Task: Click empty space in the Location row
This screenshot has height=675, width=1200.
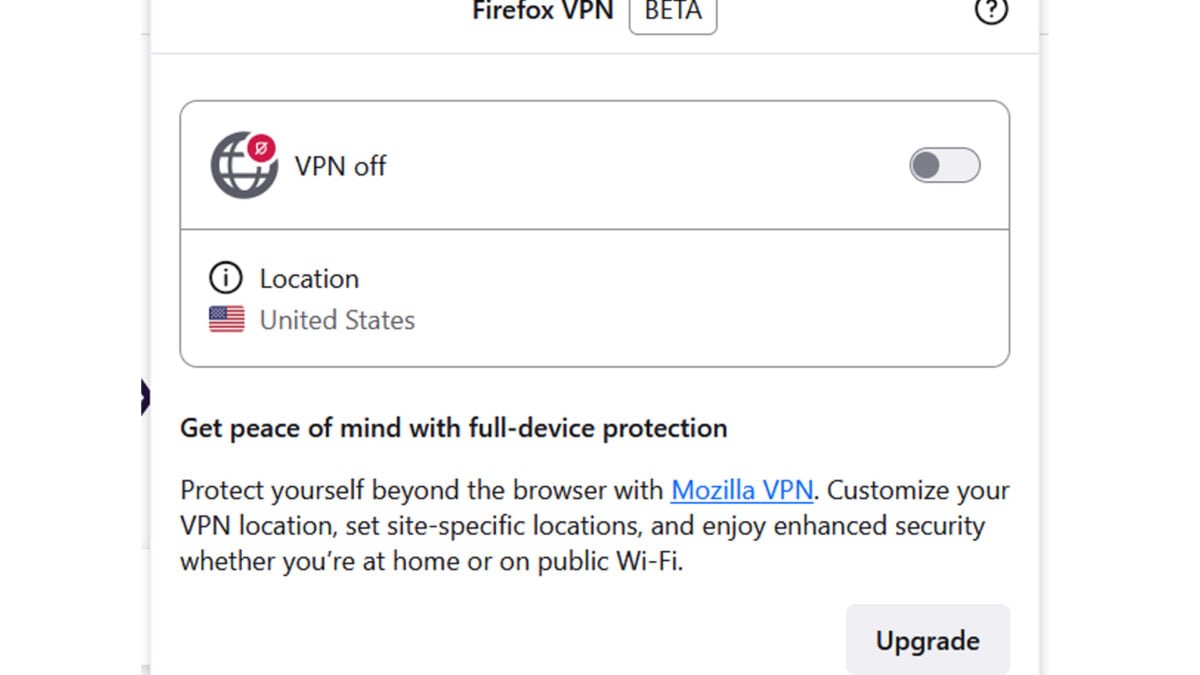Action: 700,298
